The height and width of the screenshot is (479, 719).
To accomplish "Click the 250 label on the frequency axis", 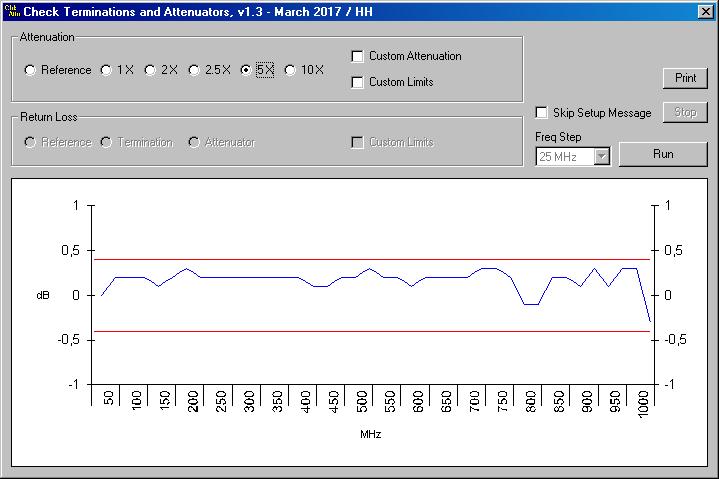I will 221,401.
